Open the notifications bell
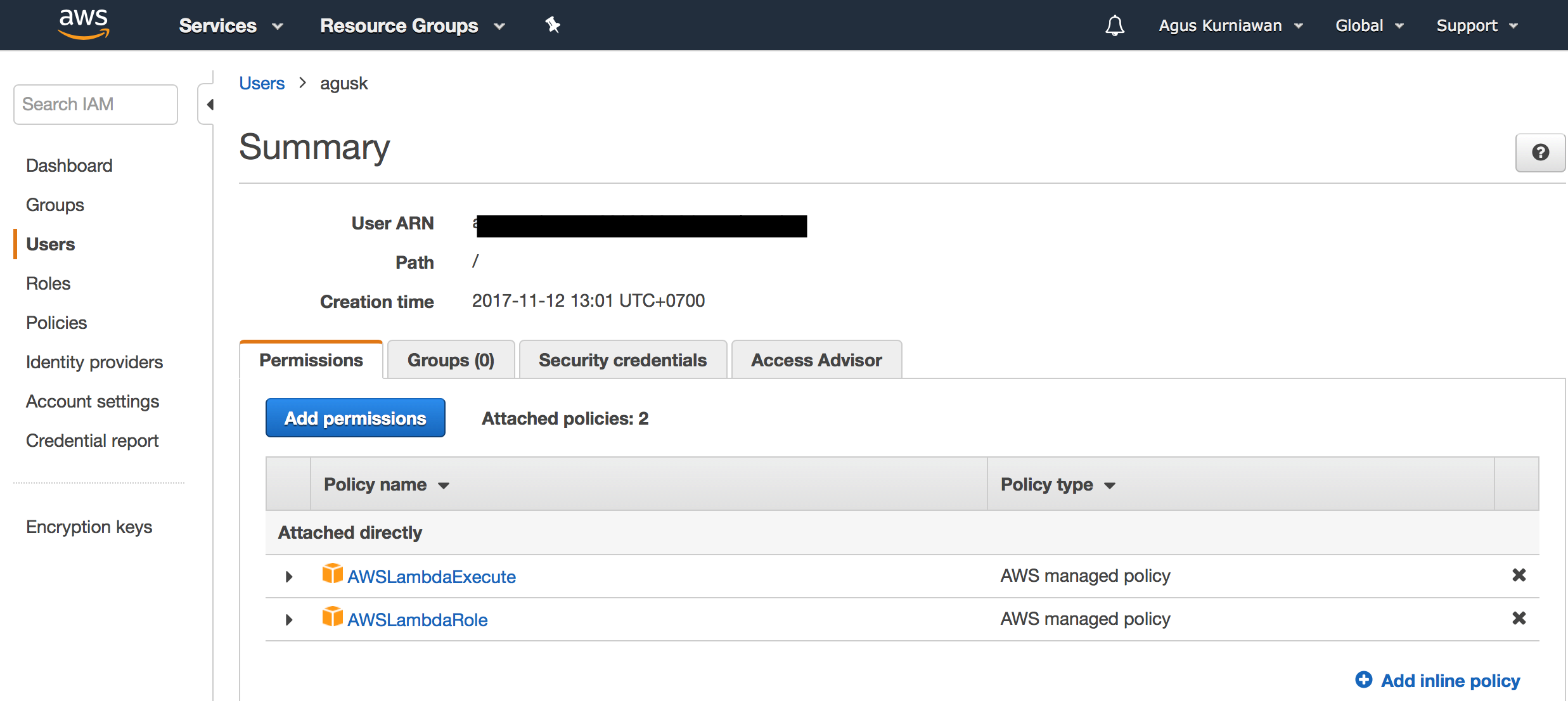This screenshot has width=1568, height=701. click(x=1115, y=25)
